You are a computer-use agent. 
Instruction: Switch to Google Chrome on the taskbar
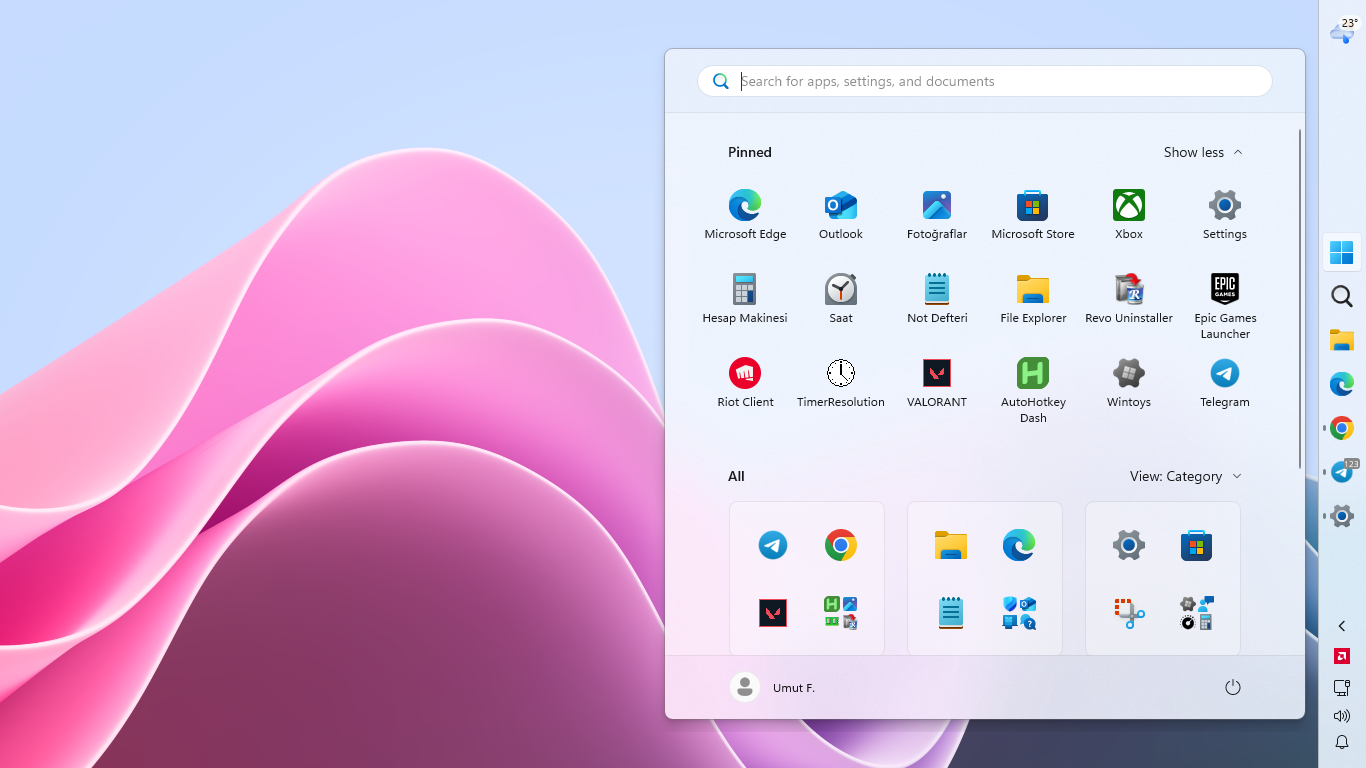click(x=1342, y=428)
